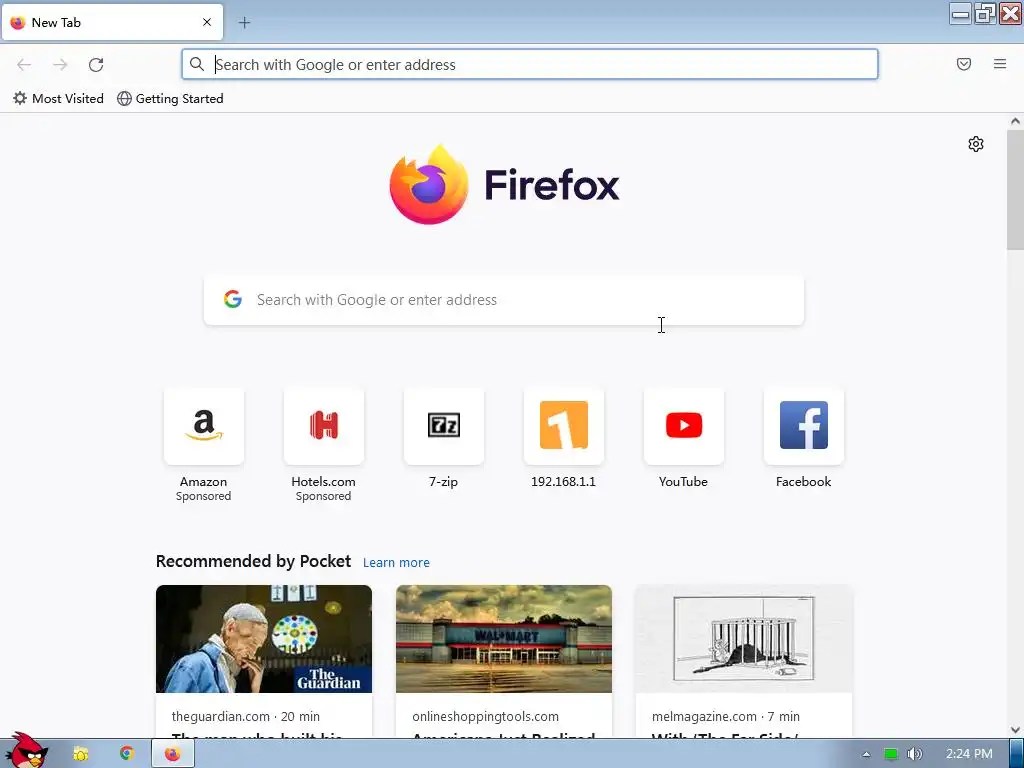Open the Walmart article thumbnail

(504, 639)
